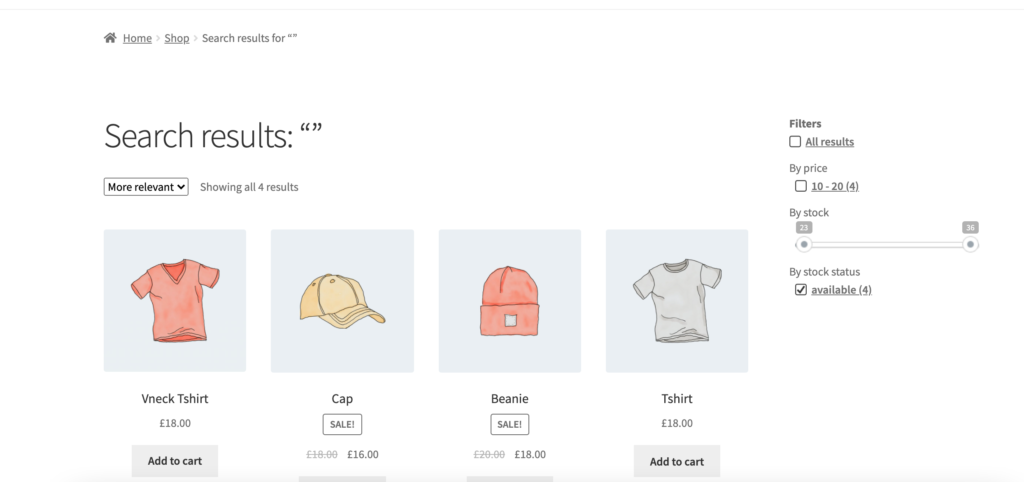Open the grey Tshirt product image

pos(677,300)
